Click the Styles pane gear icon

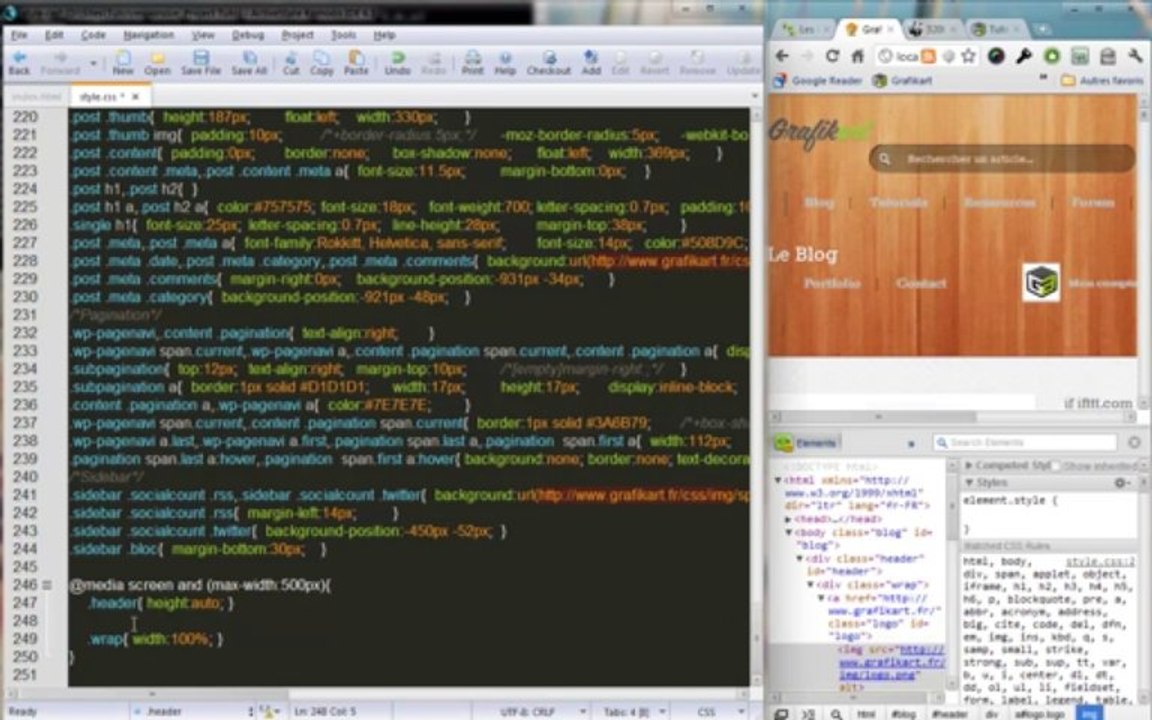pos(1120,483)
